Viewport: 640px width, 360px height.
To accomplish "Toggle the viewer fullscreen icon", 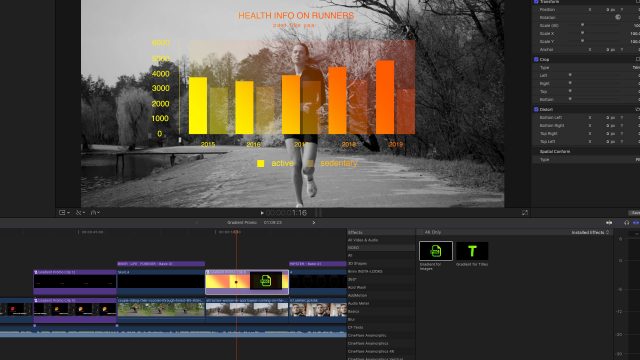I will click(x=524, y=212).
